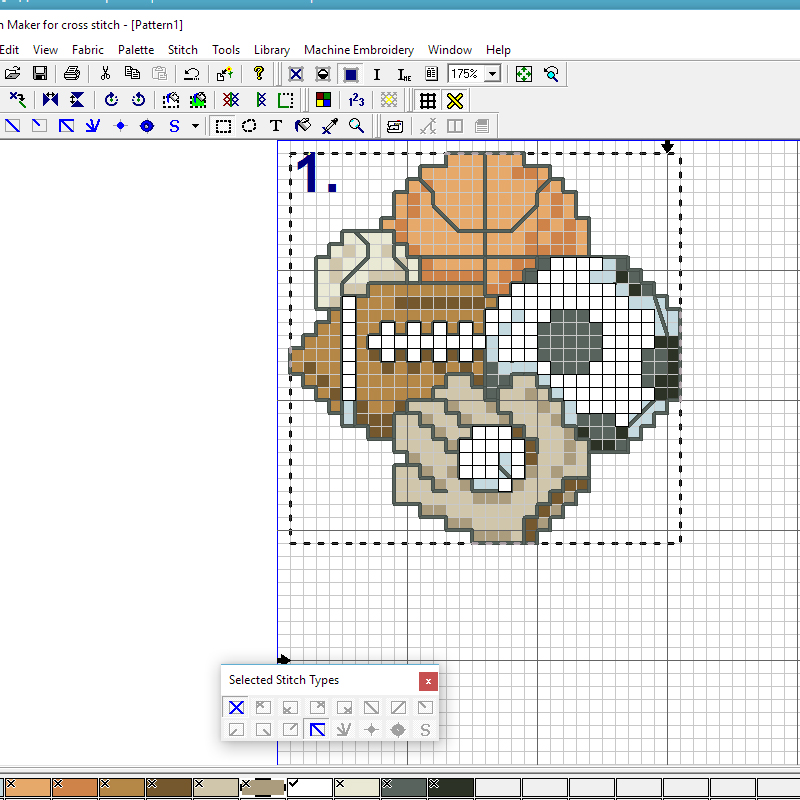Click the 175% zoom field
800x800 pixels.
tap(466, 74)
